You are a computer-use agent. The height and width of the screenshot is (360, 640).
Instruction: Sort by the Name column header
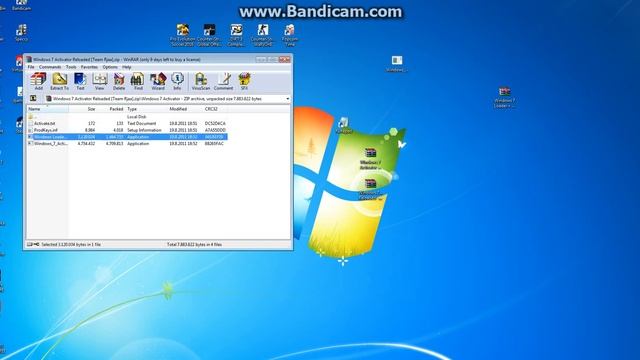[x=48, y=109]
